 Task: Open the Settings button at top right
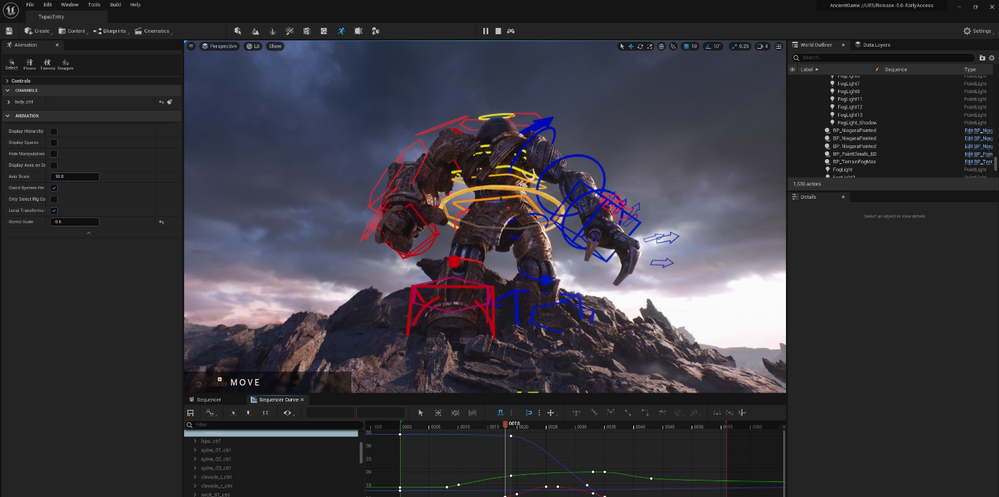tap(977, 31)
